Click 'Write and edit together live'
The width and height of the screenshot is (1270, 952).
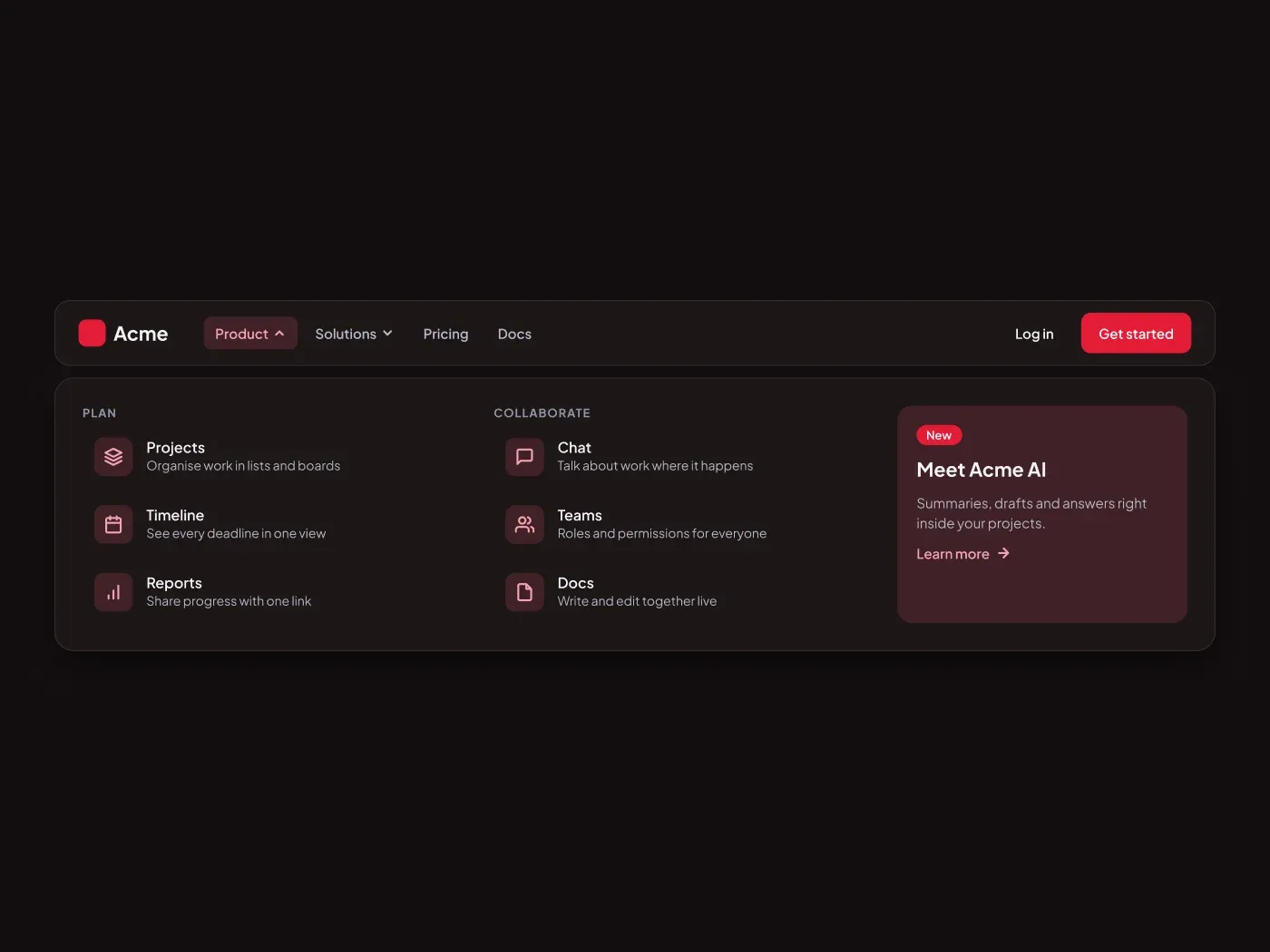[637, 601]
